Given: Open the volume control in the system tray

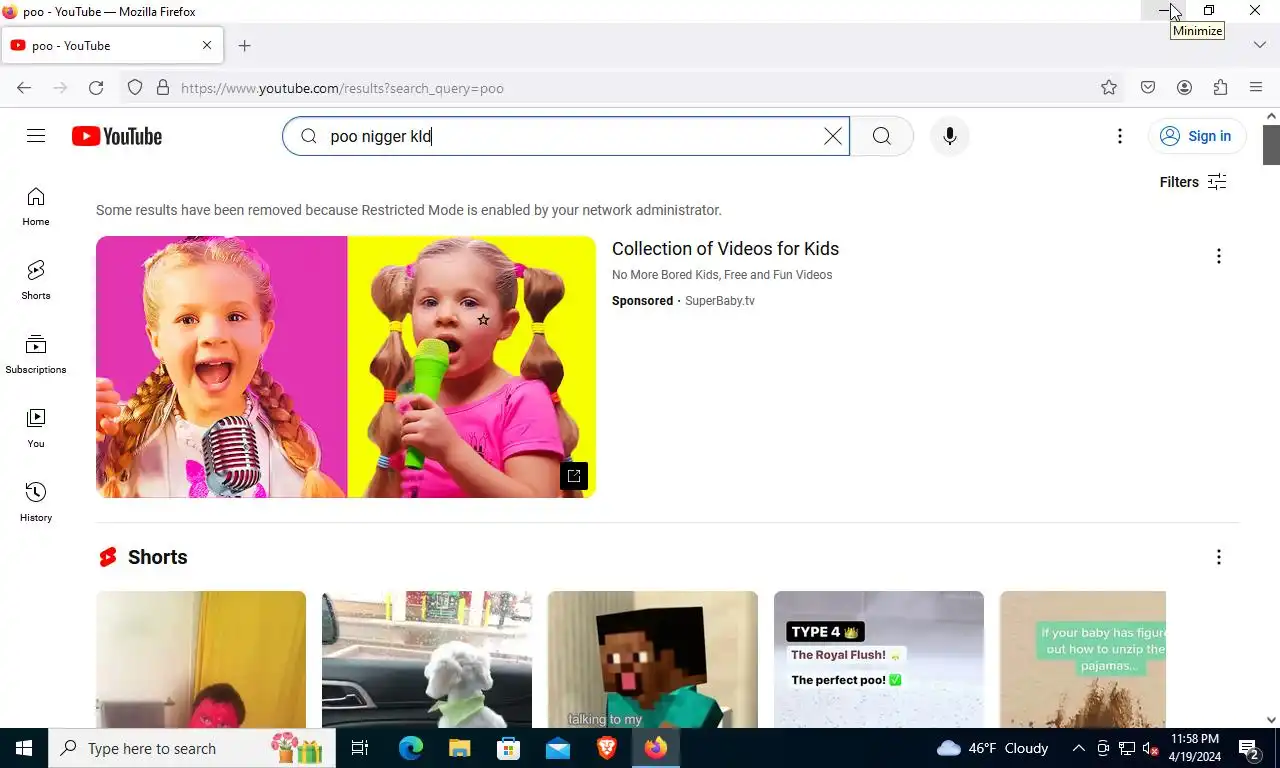Looking at the screenshot, I should click(x=1150, y=748).
